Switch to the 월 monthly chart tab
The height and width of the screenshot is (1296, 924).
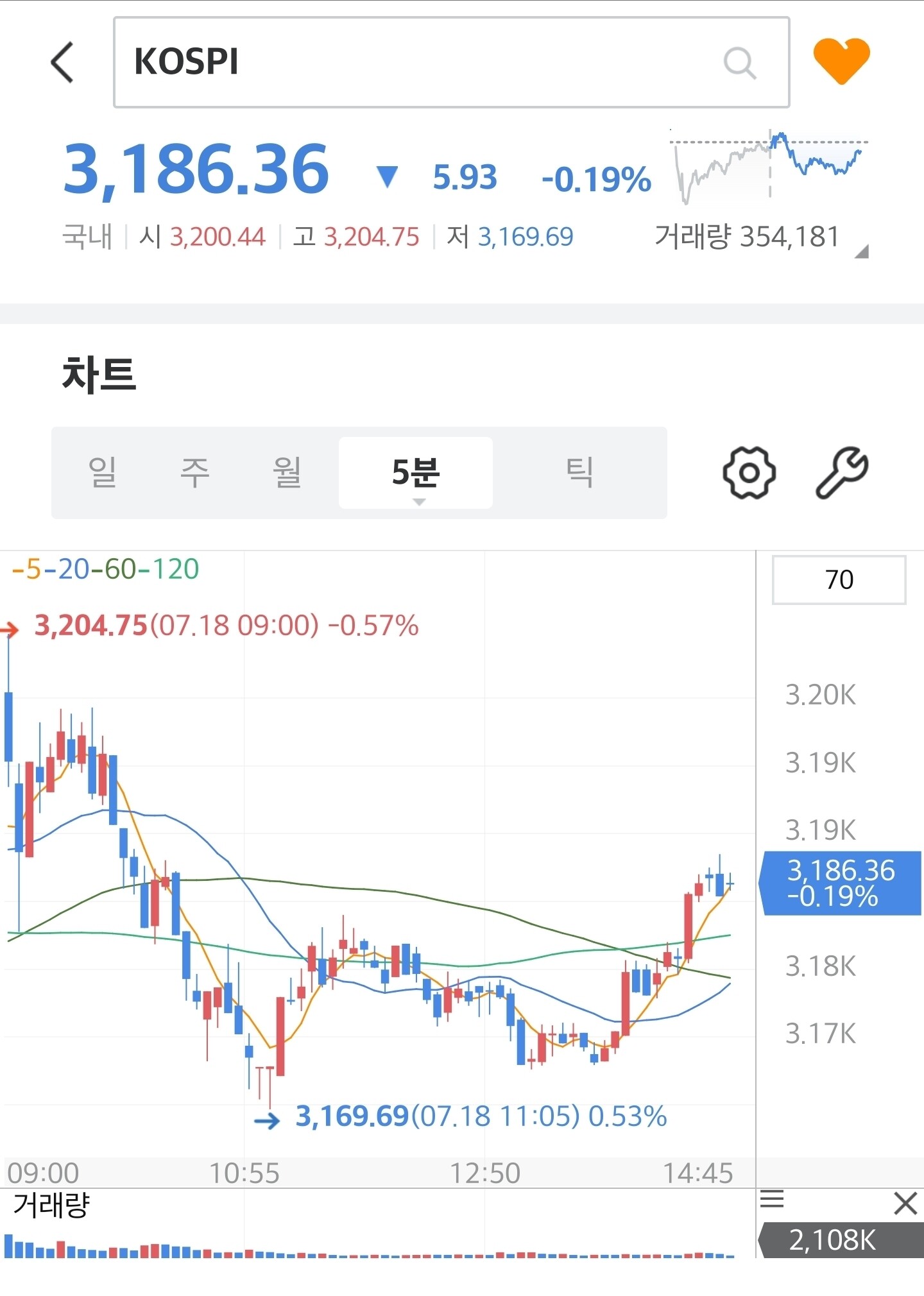click(x=287, y=473)
